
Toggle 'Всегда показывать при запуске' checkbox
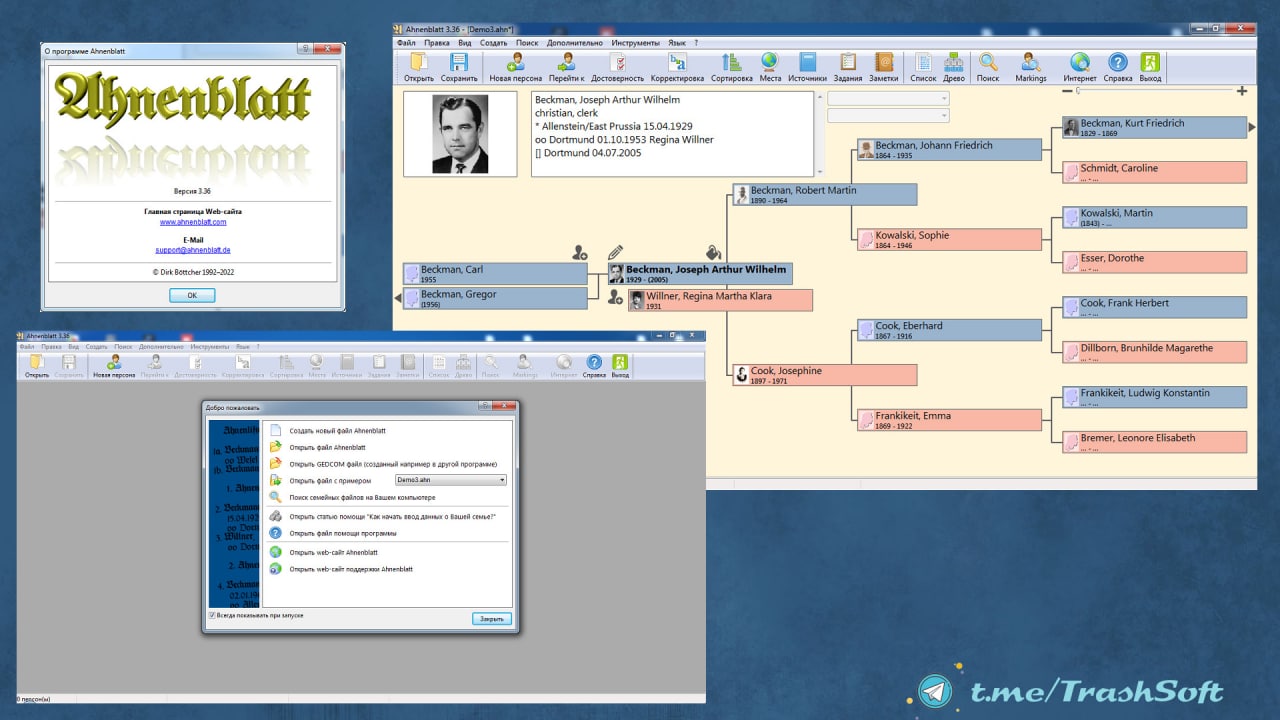pos(212,615)
